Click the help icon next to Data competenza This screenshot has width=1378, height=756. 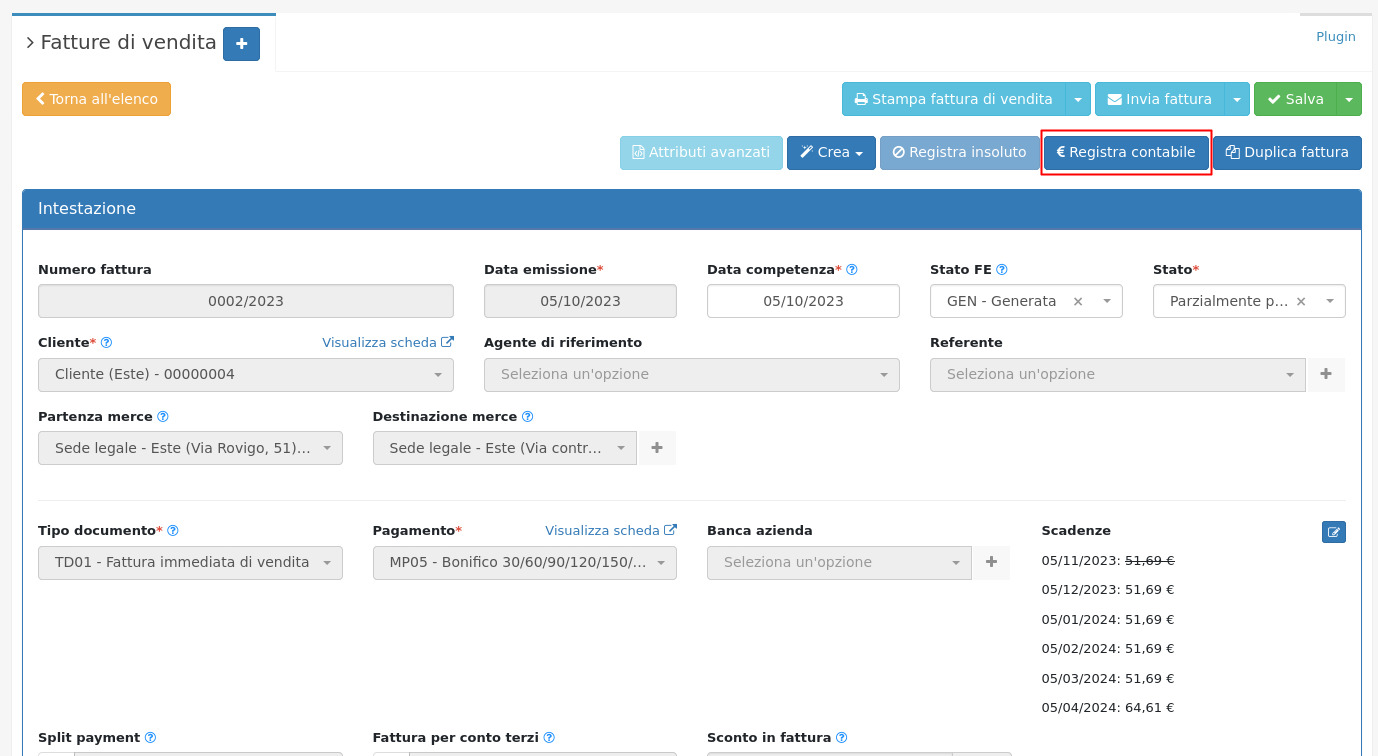click(852, 270)
